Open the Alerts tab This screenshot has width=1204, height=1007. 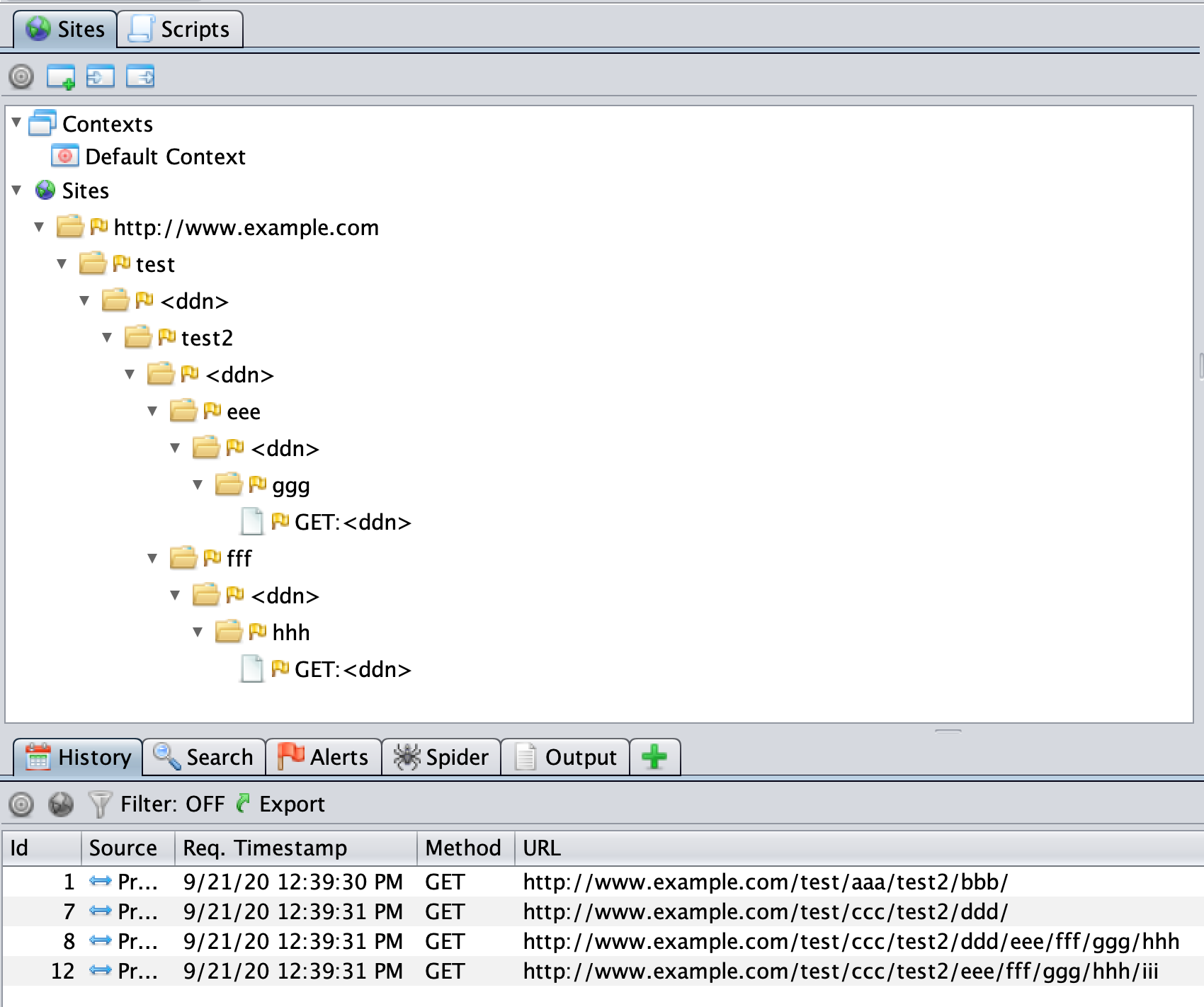point(324,757)
